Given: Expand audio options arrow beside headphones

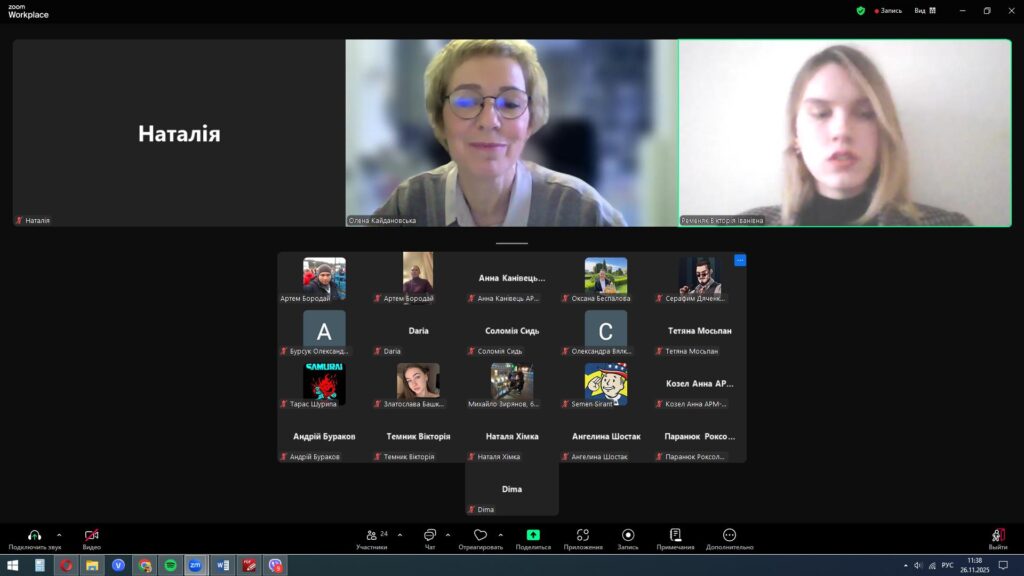Looking at the screenshot, I should coord(59,534).
